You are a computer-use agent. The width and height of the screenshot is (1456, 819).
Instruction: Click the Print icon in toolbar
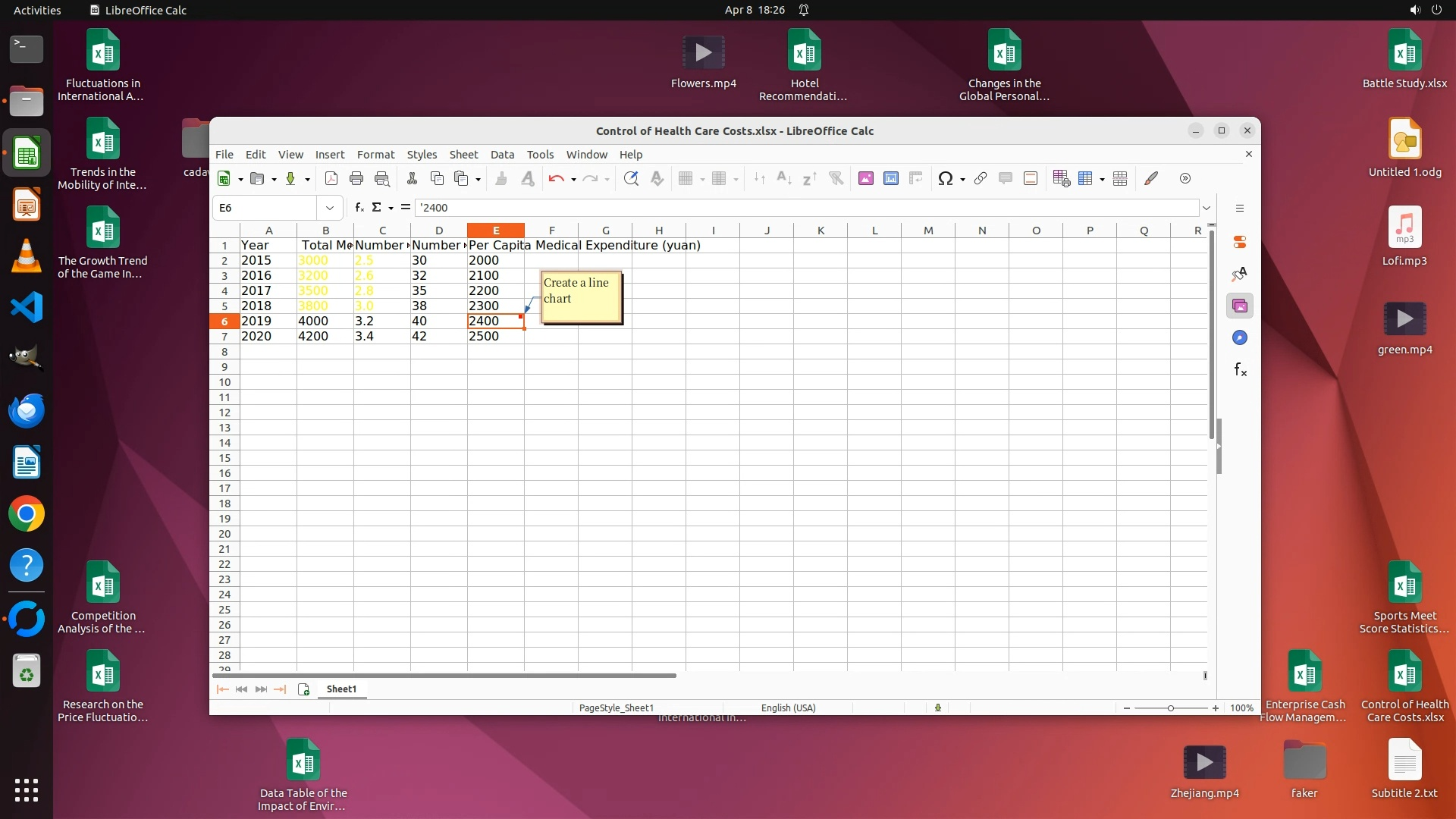(356, 178)
